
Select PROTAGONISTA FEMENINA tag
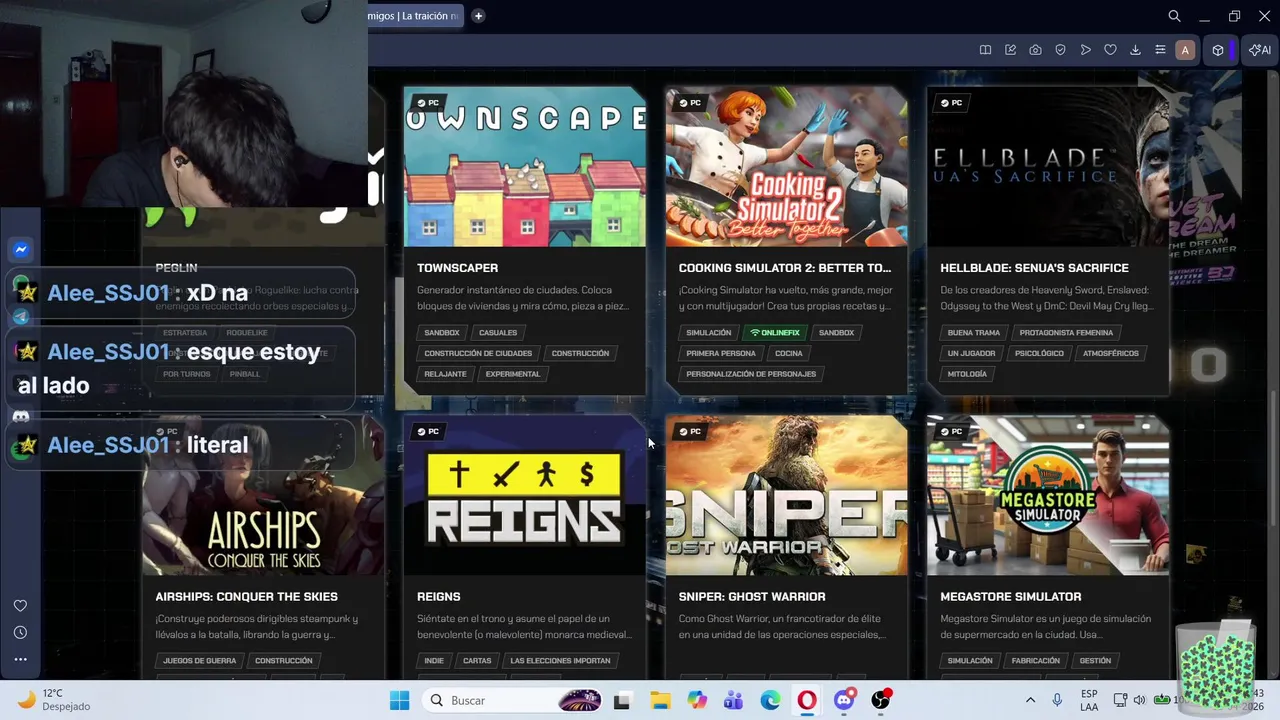tap(1066, 333)
